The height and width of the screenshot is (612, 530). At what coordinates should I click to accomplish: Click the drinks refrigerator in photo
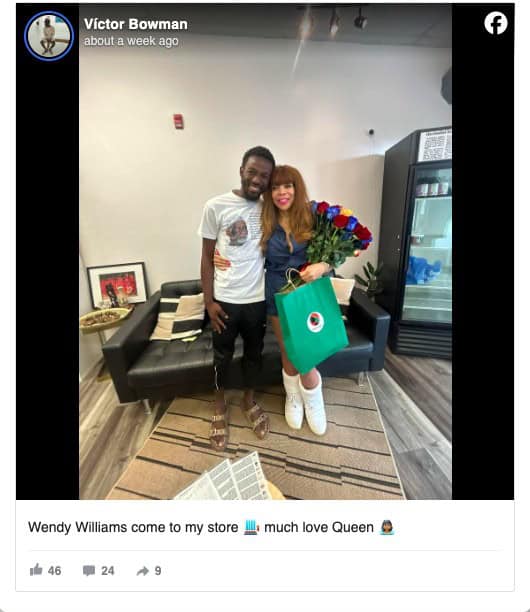click(417, 242)
